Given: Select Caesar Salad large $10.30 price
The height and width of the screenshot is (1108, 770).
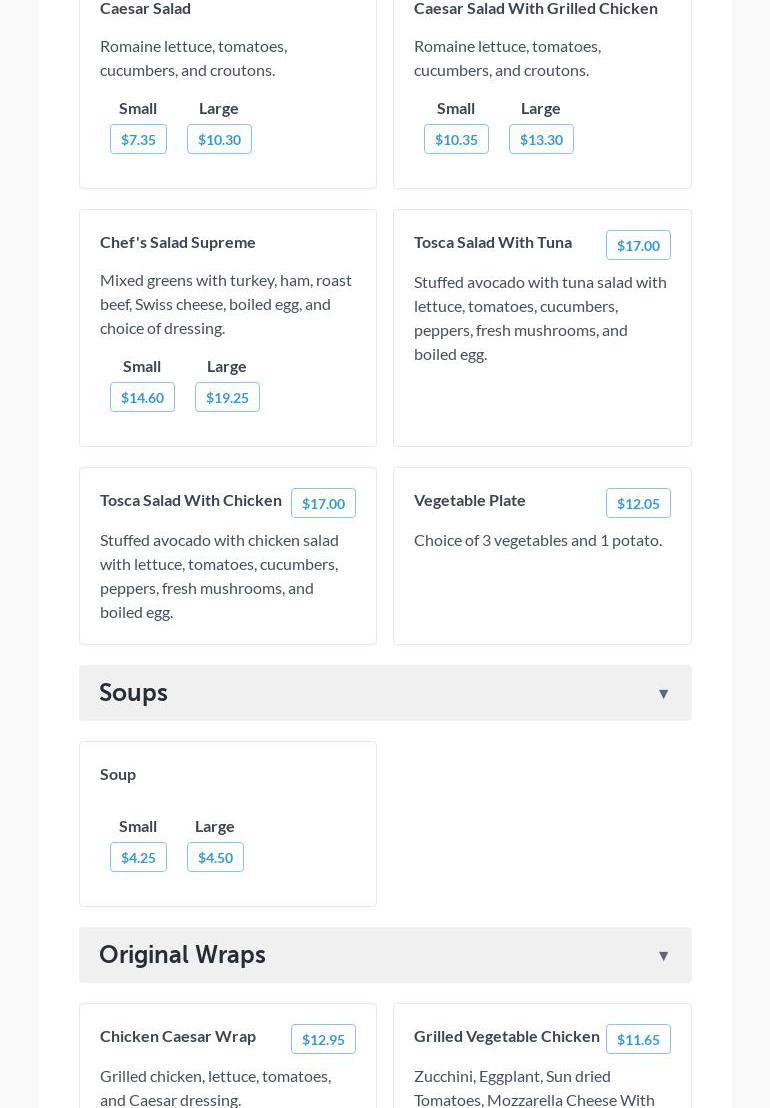Looking at the screenshot, I should (x=219, y=139).
